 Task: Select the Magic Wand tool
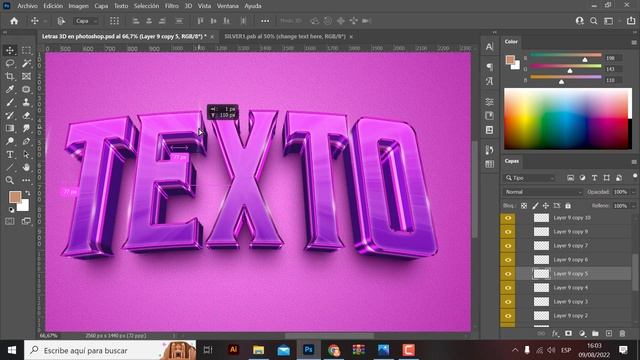point(26,63)
